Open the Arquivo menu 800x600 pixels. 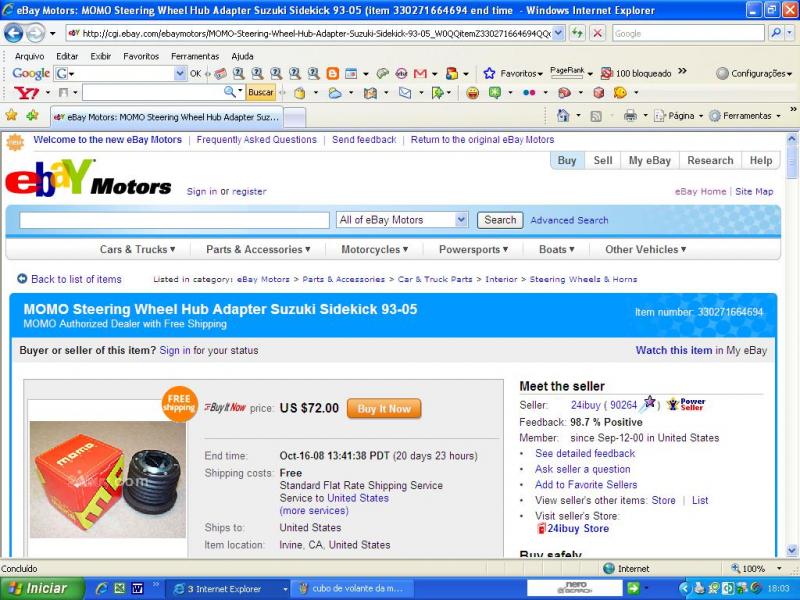[29, 56]
